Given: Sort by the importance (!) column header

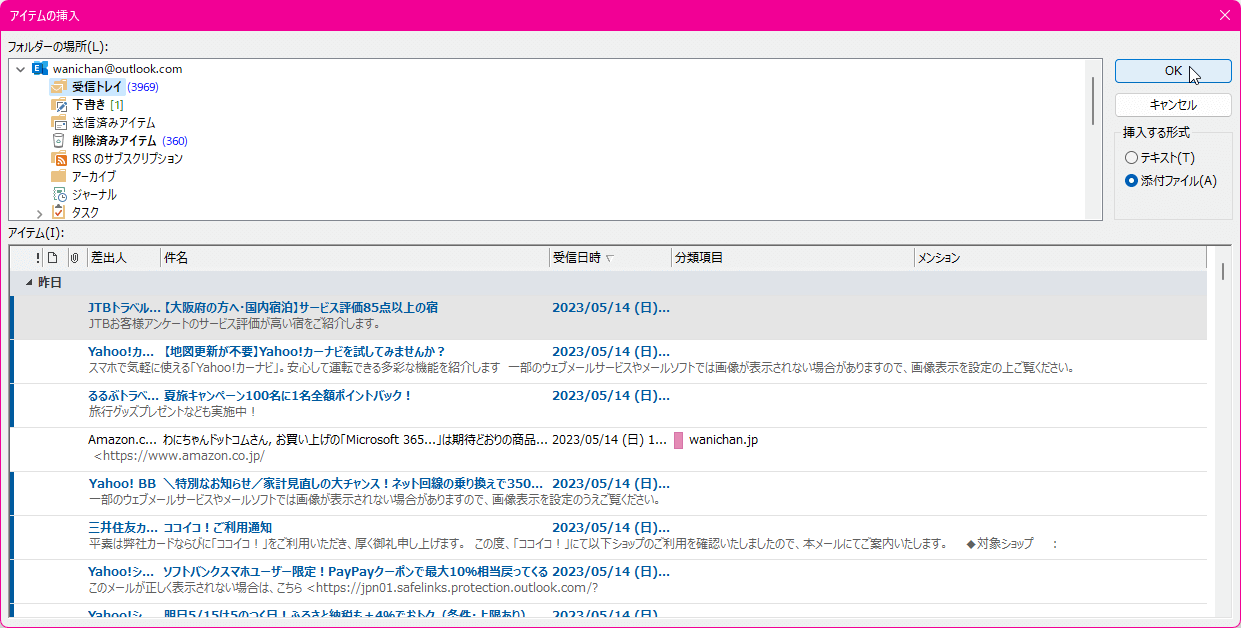Looking at the screenshot, I should [38, 258].
